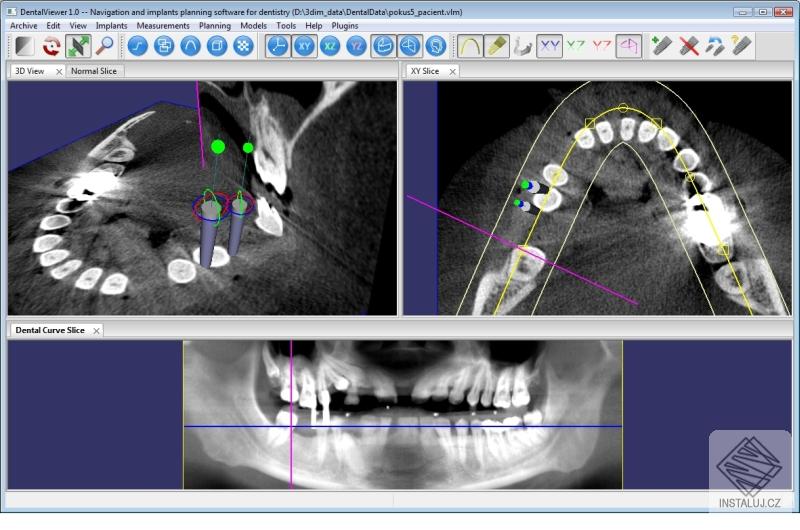Click the blue checkered pattern round icon
Viewport: 800px width, 530px height.
tap(244, 46)
